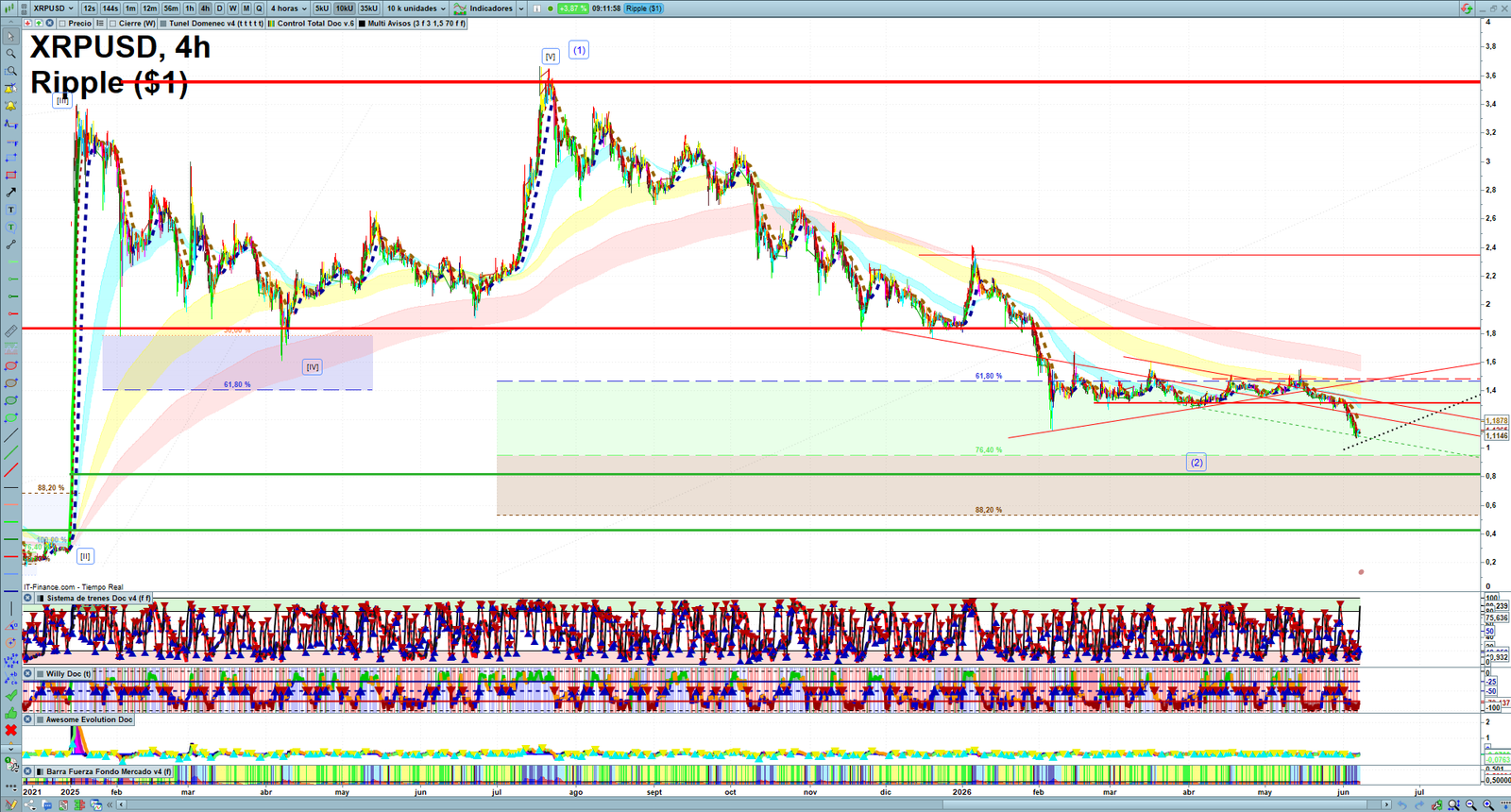Image resolution: width=1511 pixels, height=812 pixels.
Task: Set history to 5kU
Action: (322, 8)
